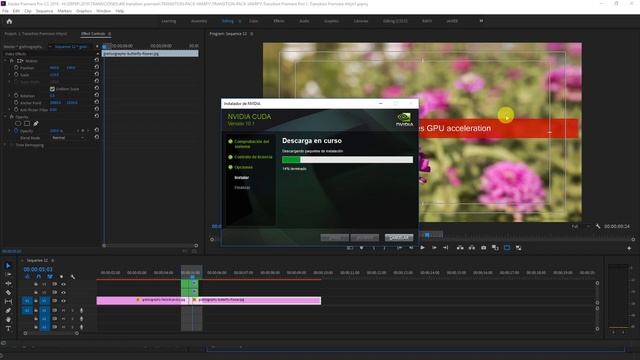Screen dimensions: 640x360
Task: Click NVIDIA download progress bar
Action: click(x=347, y=160)
